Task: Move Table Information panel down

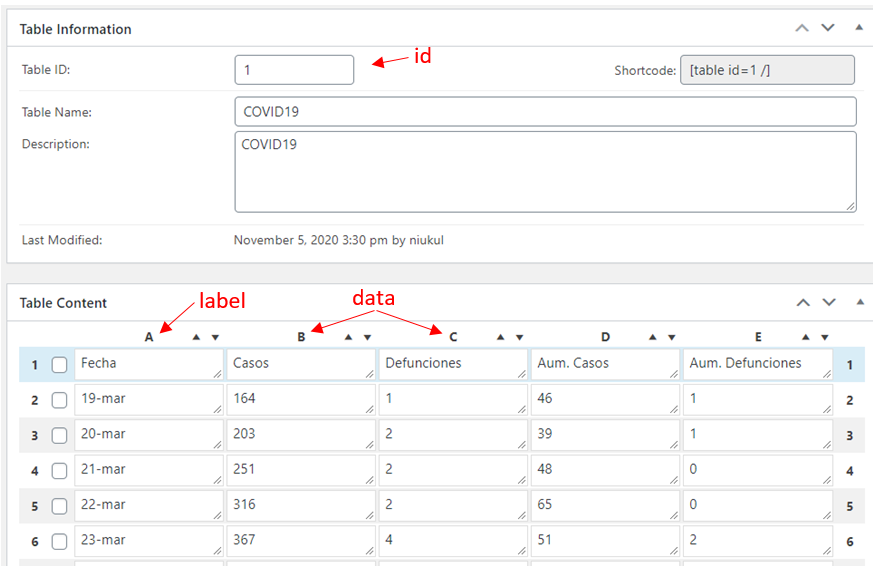Action: (828, 28)
